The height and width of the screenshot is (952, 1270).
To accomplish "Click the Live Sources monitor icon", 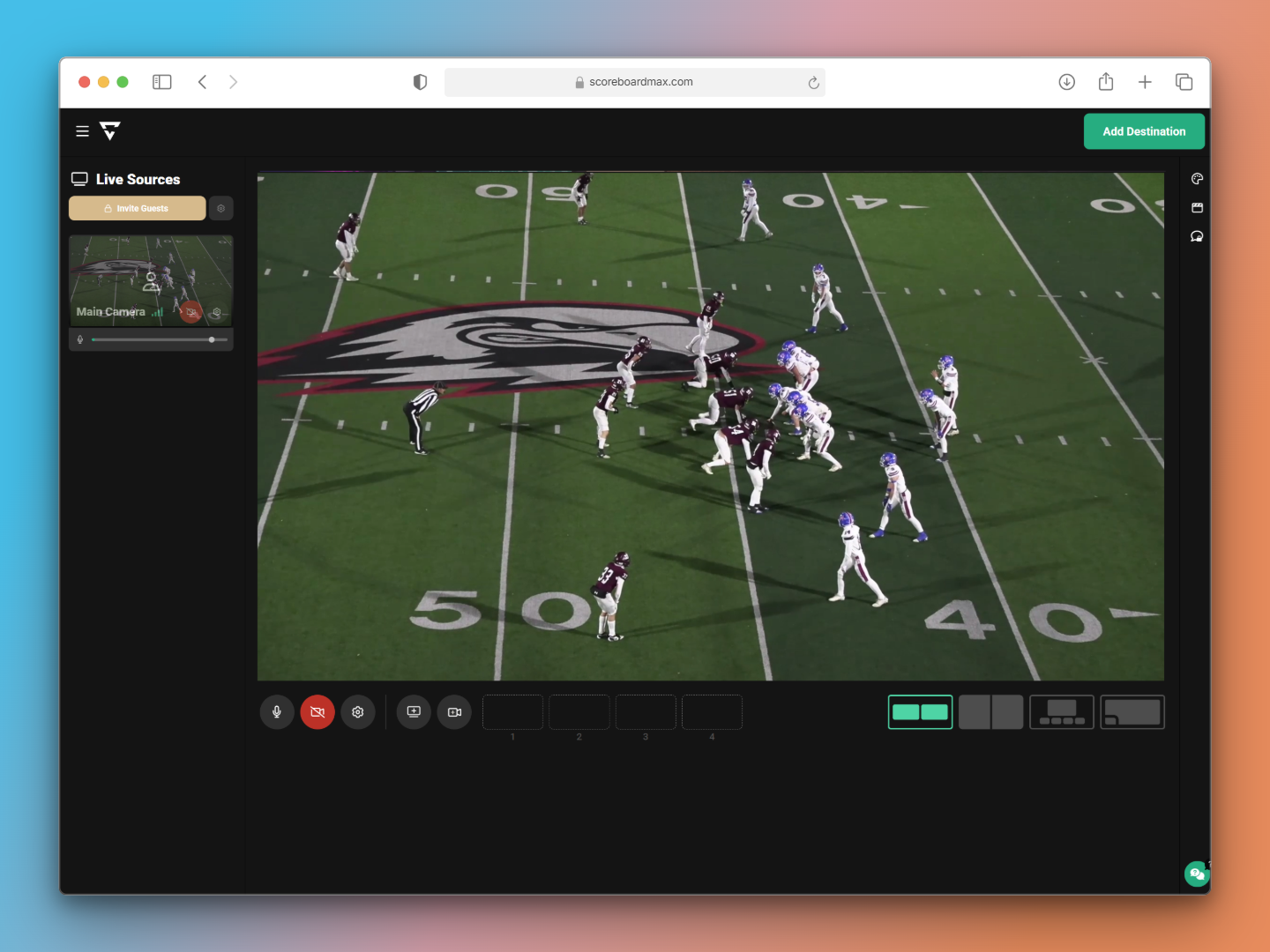I will coord(79,179).
